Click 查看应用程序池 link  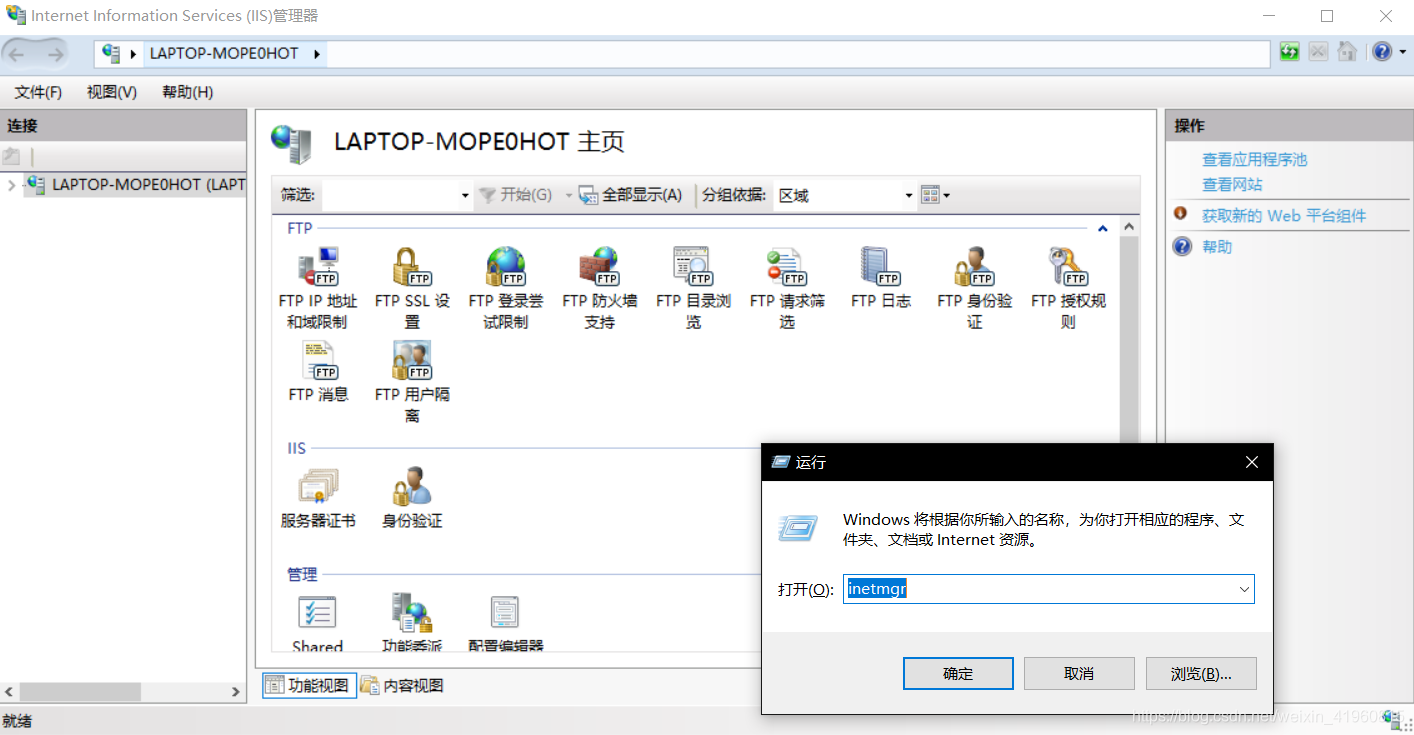point(1254,159)
